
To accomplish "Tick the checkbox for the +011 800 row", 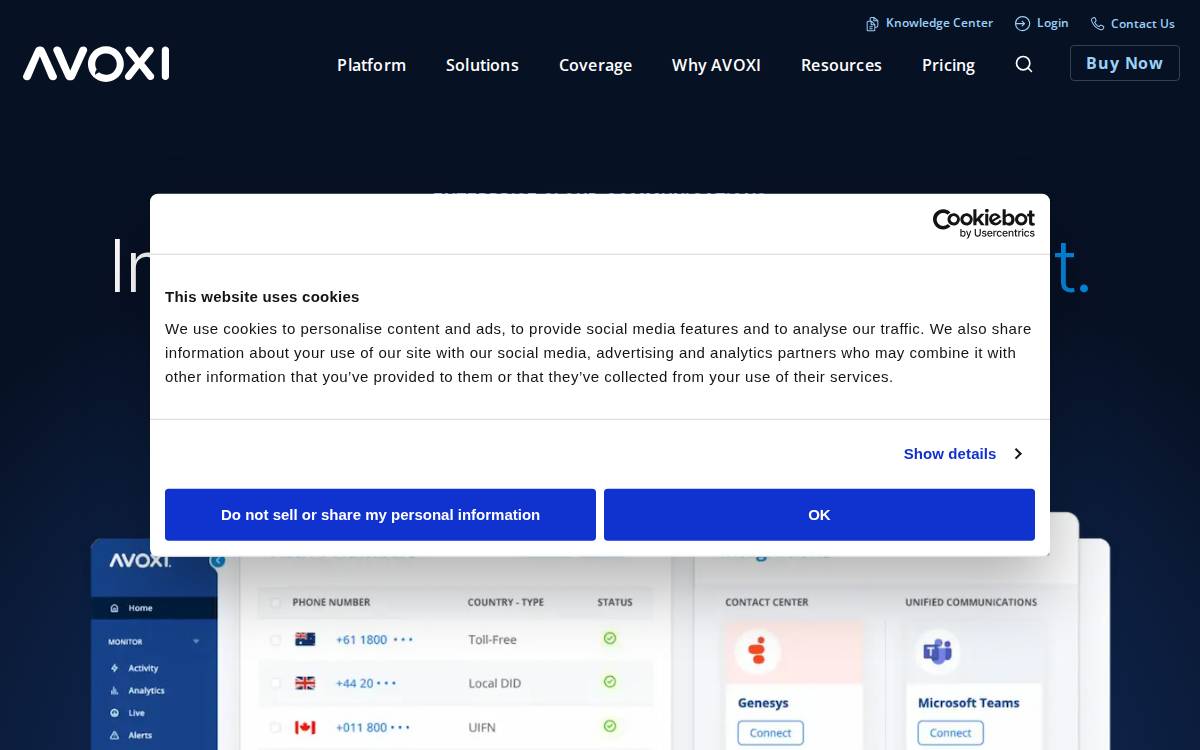I will 276,728.
